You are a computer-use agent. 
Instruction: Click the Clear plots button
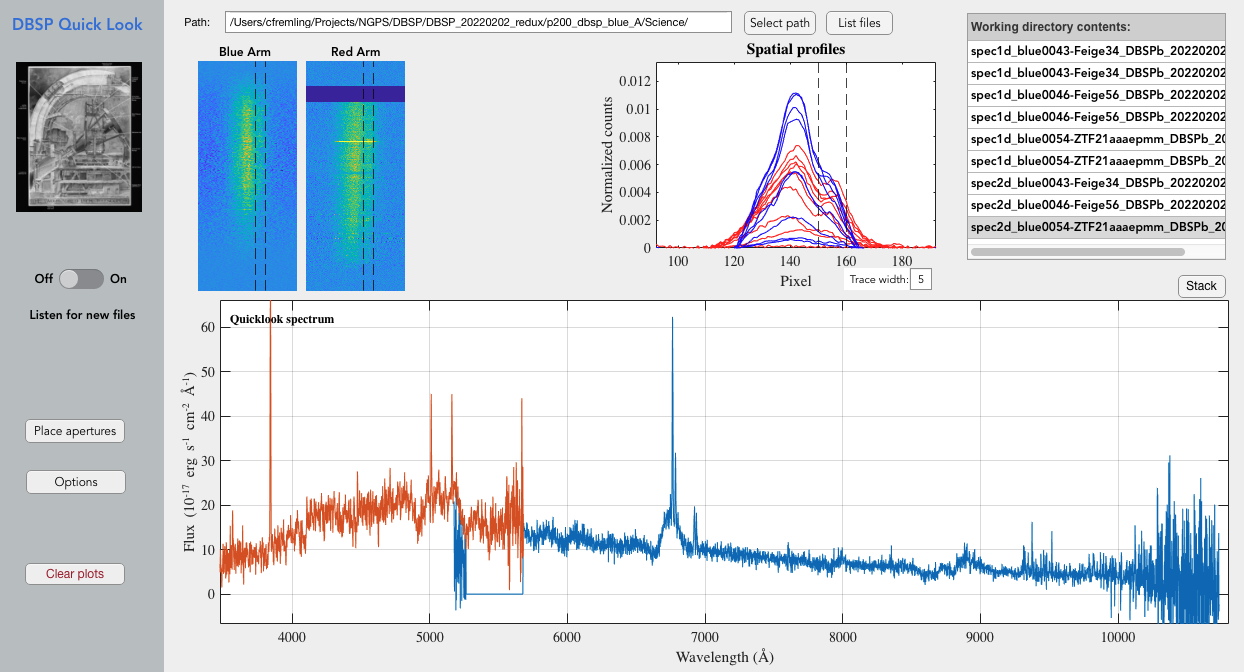pyautogui.click(x=76, y=574)
